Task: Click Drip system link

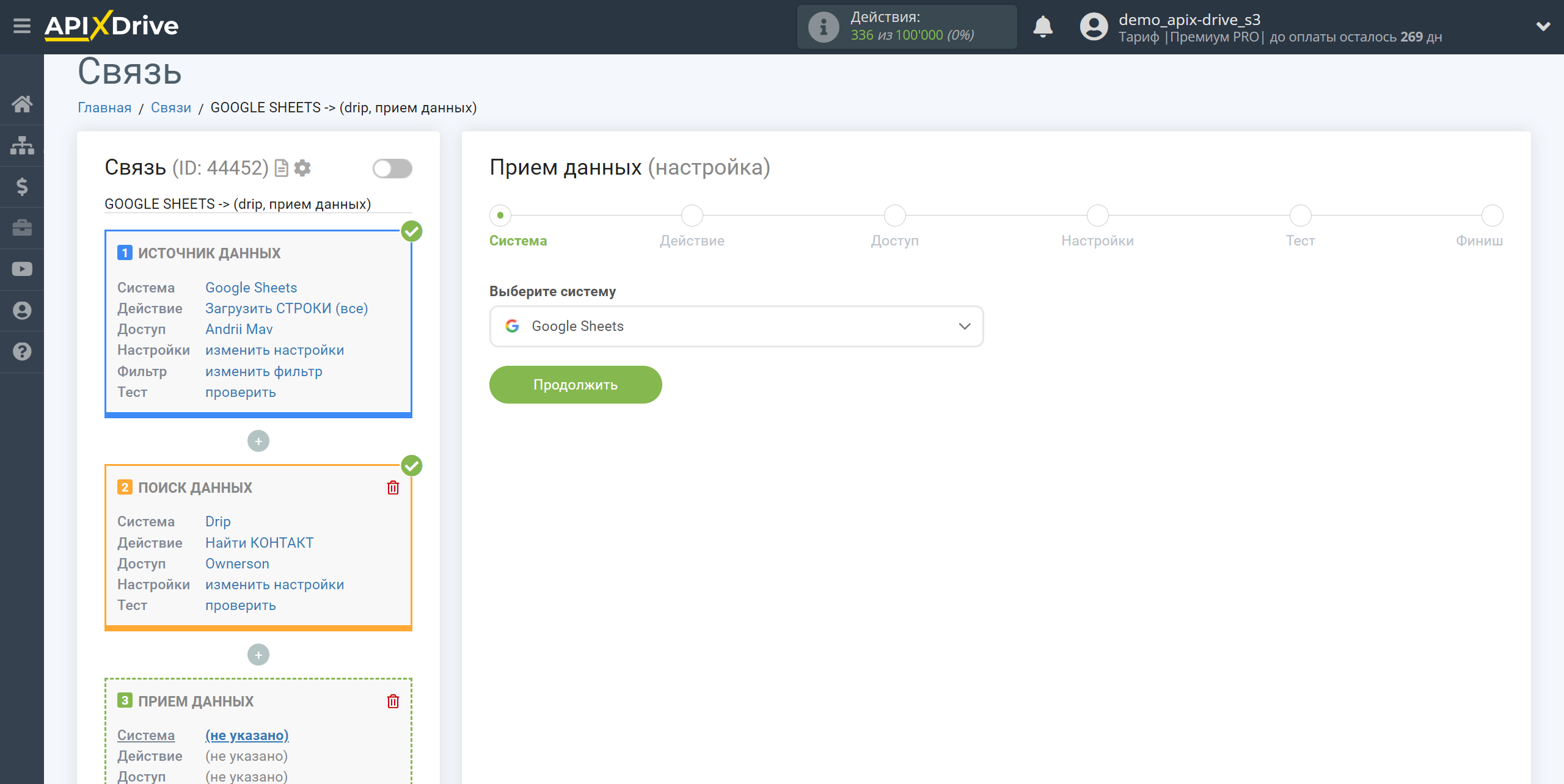Action: [218, 521]
